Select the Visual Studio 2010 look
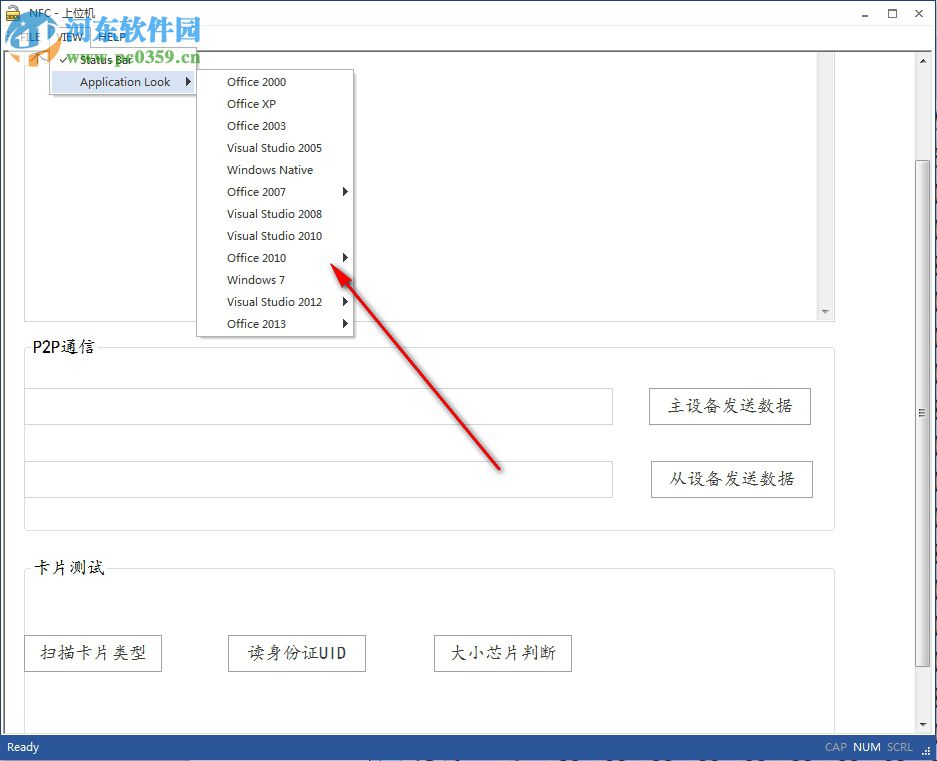This screenshot has width=937, height=761. 275,236
